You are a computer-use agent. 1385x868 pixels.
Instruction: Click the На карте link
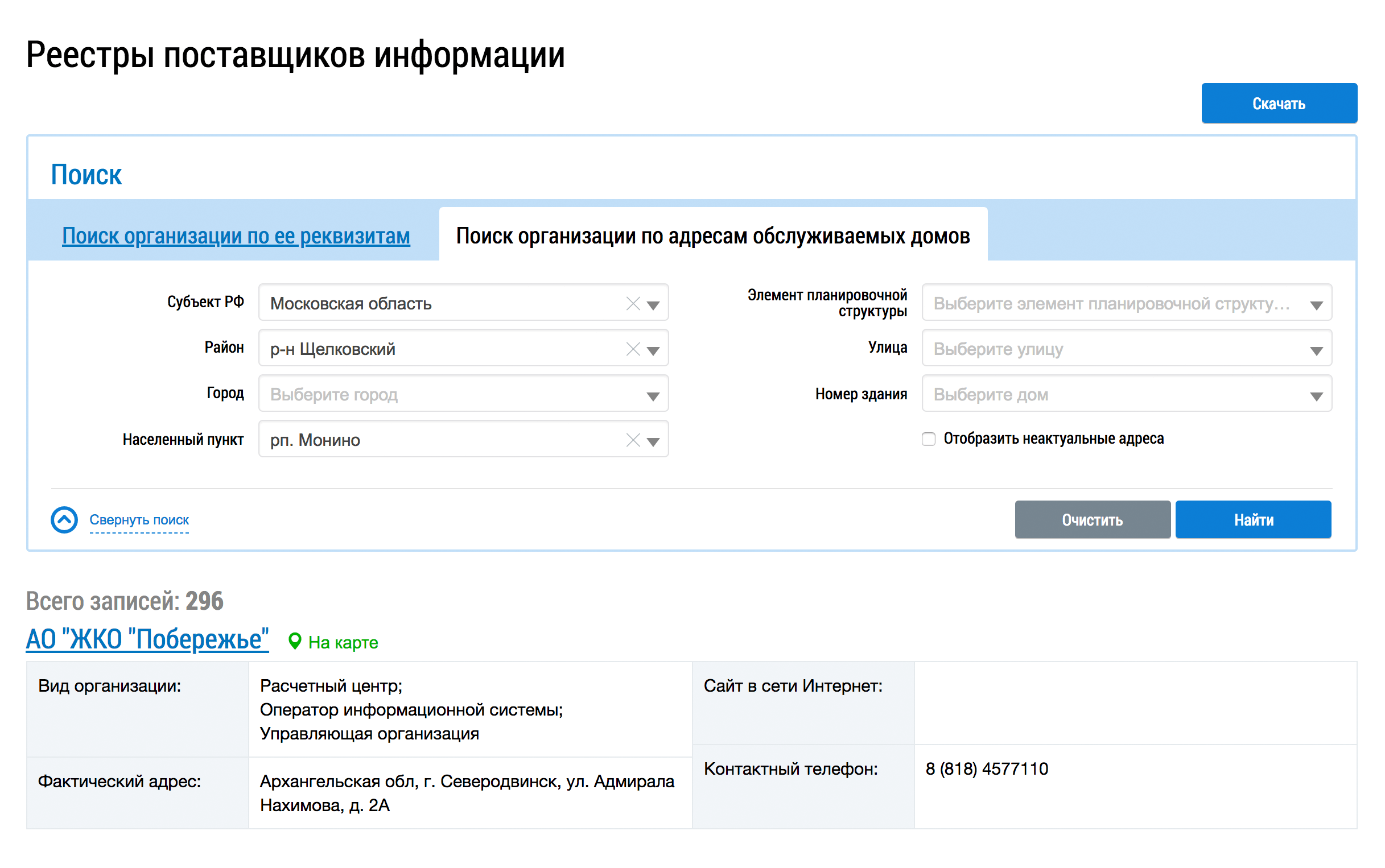(x=343, y=642)
